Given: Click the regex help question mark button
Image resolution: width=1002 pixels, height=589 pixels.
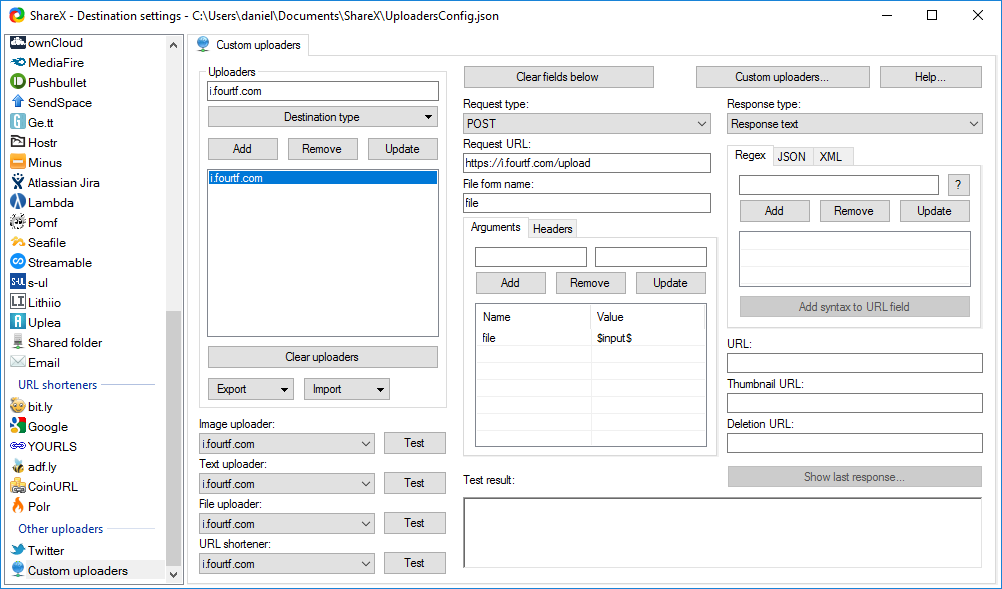Looking at the screenshot, I should pos(958,185).
